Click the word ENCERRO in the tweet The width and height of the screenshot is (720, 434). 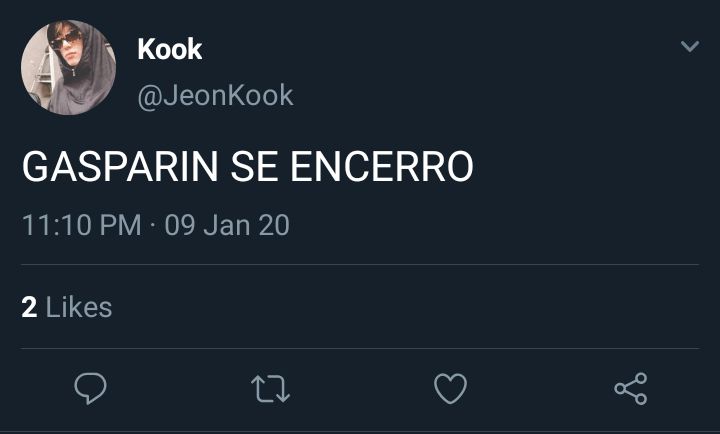click(382, 166)
